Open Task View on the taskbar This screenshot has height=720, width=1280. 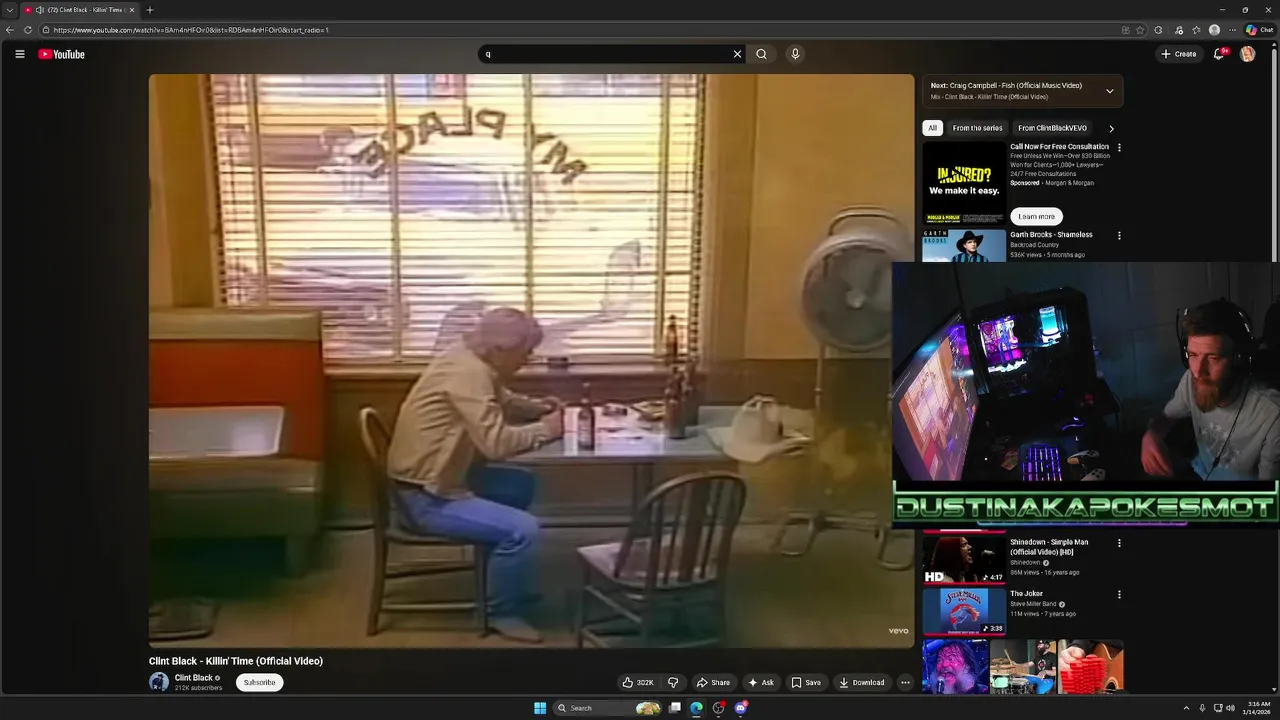675,708
